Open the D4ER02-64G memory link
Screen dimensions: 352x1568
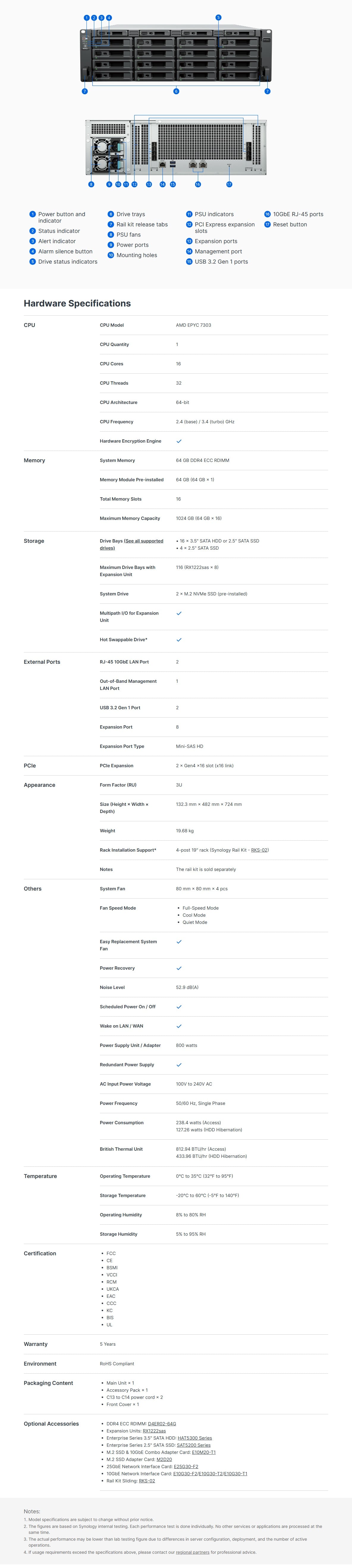(162, 1424)
